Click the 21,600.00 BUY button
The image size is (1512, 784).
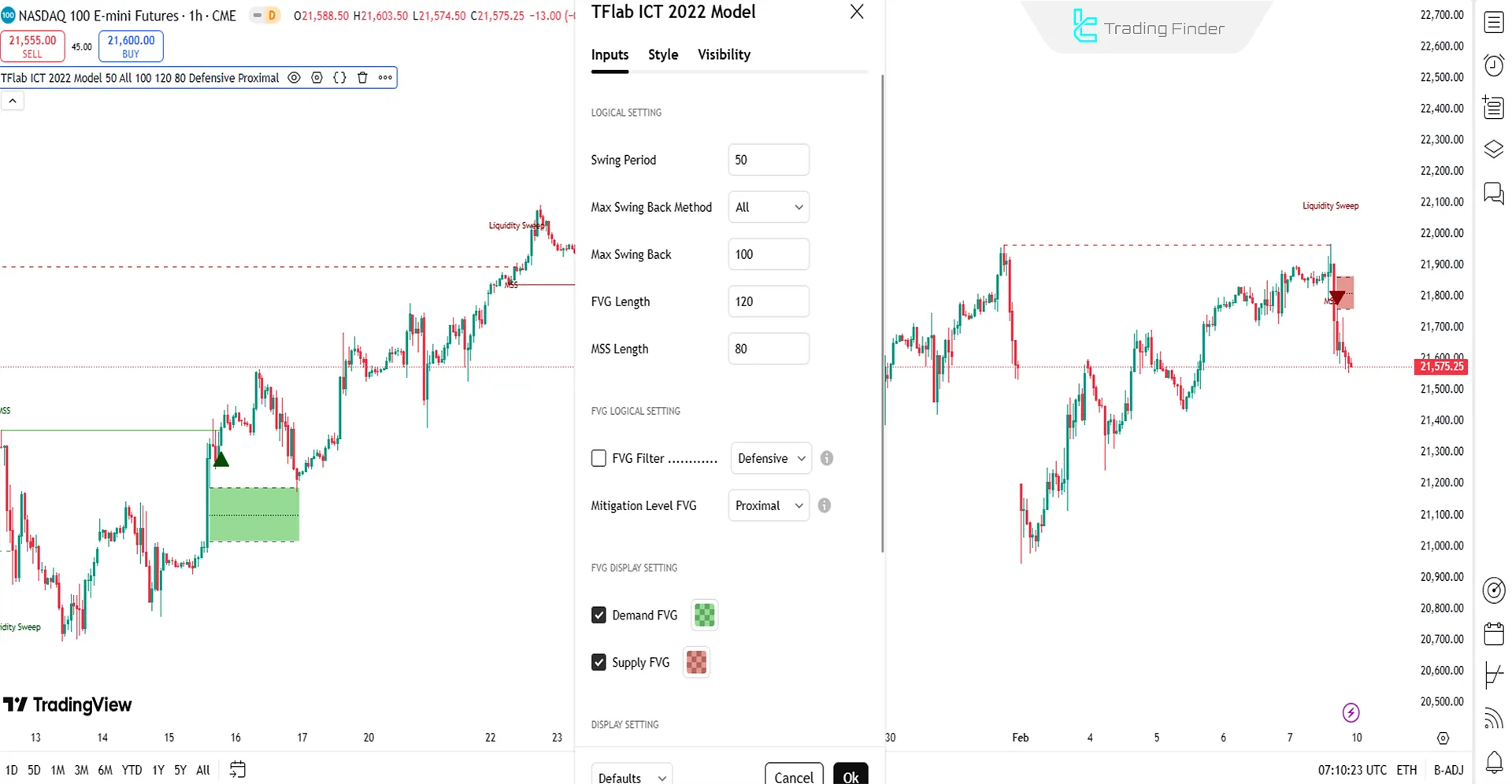pyautogui.click(x=130, y=46)
